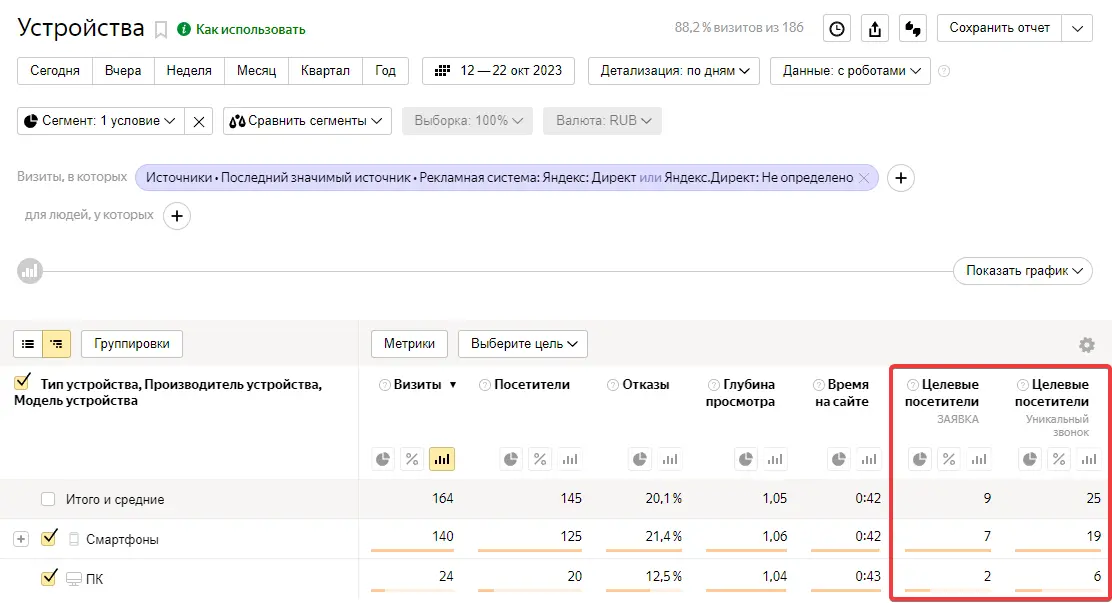The height and width of the screenshot is (603, 1112).
Task: Click the export/share report icon
Action: tap(875, 29)
